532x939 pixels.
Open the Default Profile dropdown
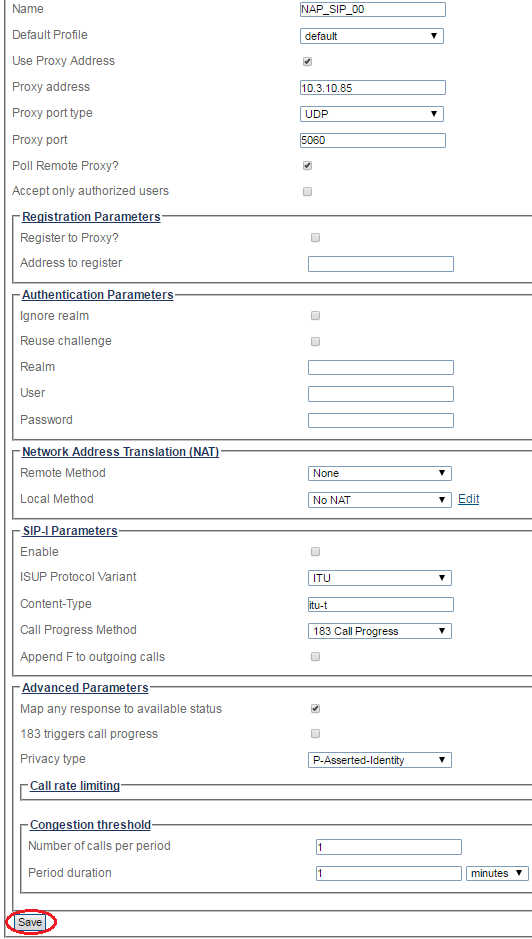371,36
